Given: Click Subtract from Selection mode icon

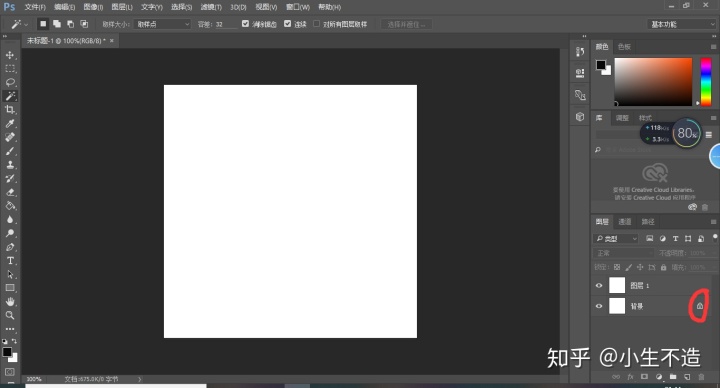Looking at the screenshot, I should pos(71,24).
